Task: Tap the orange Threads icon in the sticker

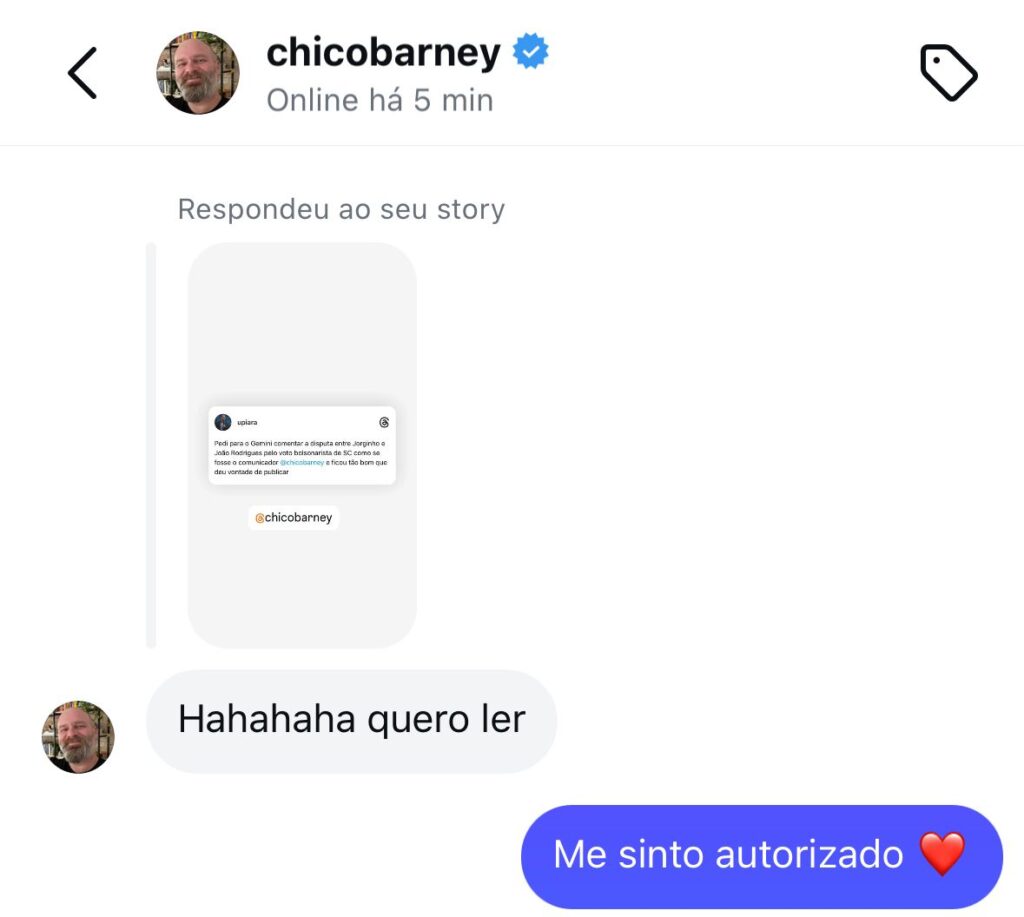Action: [x=259, y=518]
